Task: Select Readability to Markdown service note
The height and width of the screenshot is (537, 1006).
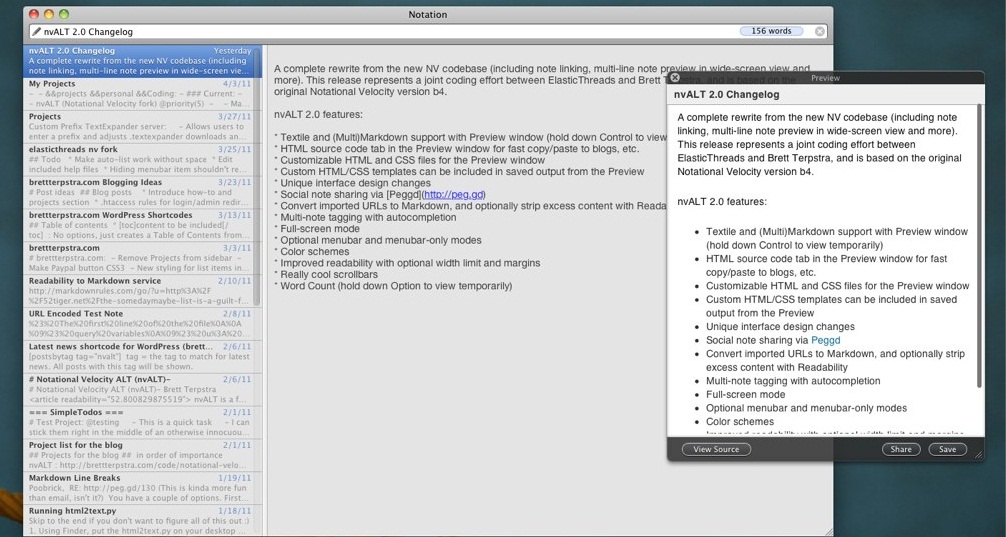Action: click(141, 291)
